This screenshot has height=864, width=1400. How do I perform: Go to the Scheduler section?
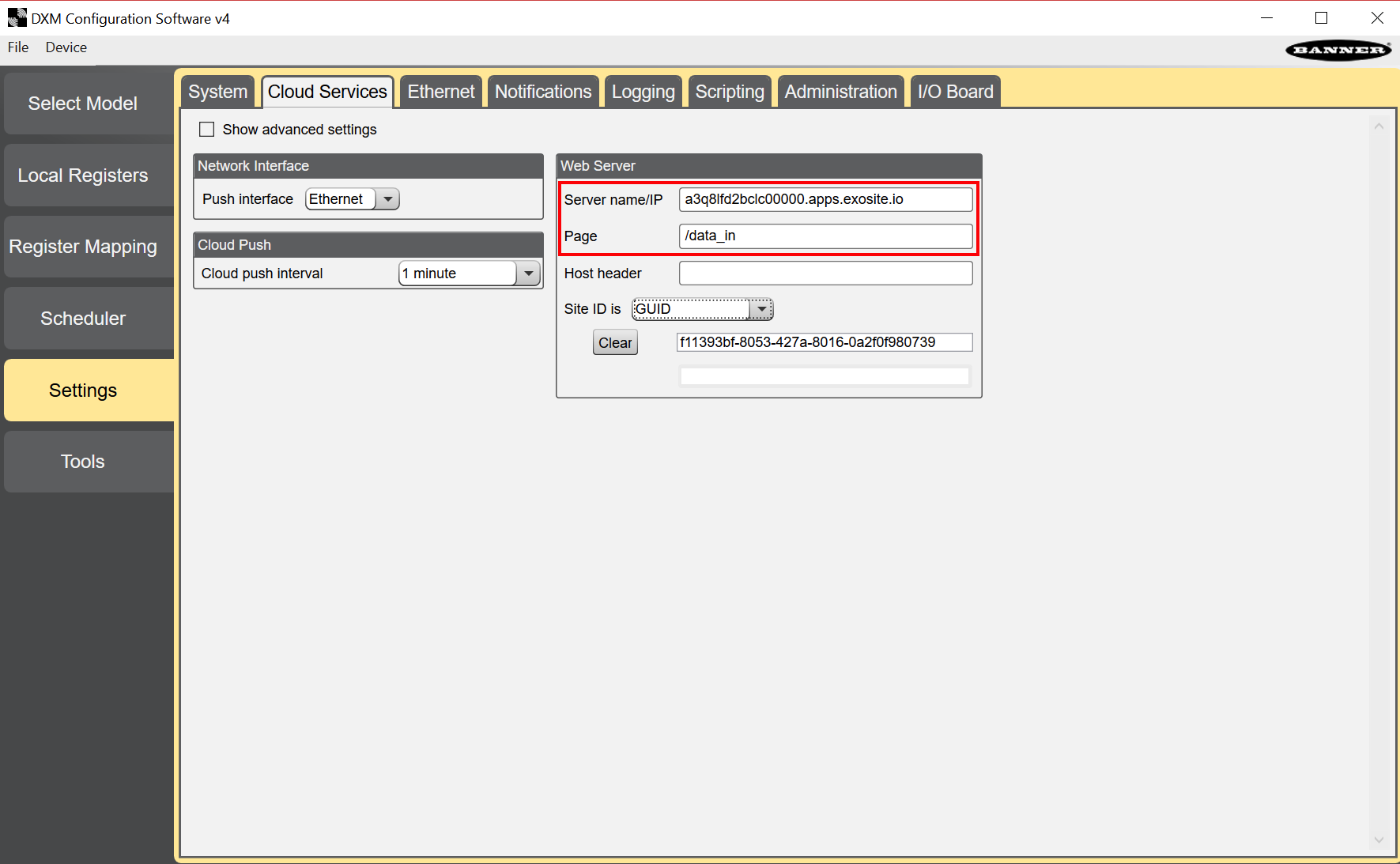coord(89,319)
